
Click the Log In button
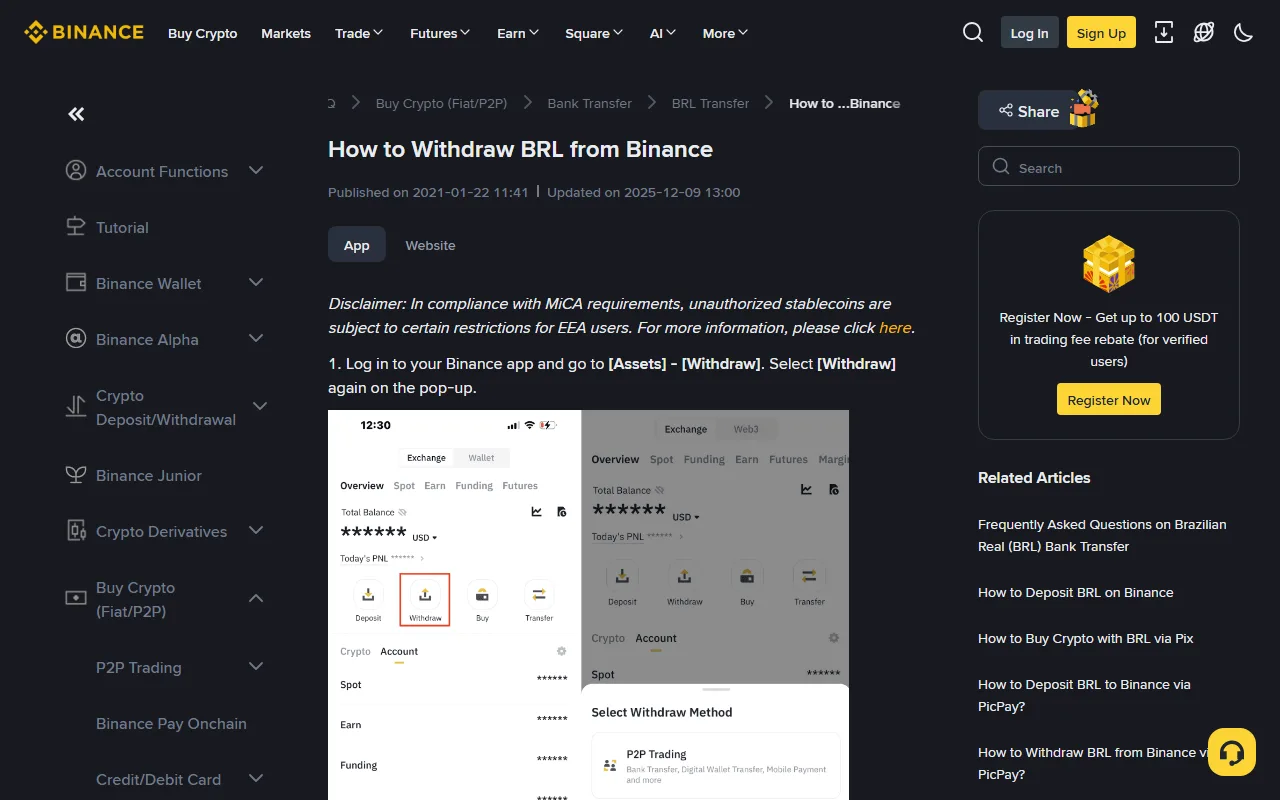tap(1029, 33)
